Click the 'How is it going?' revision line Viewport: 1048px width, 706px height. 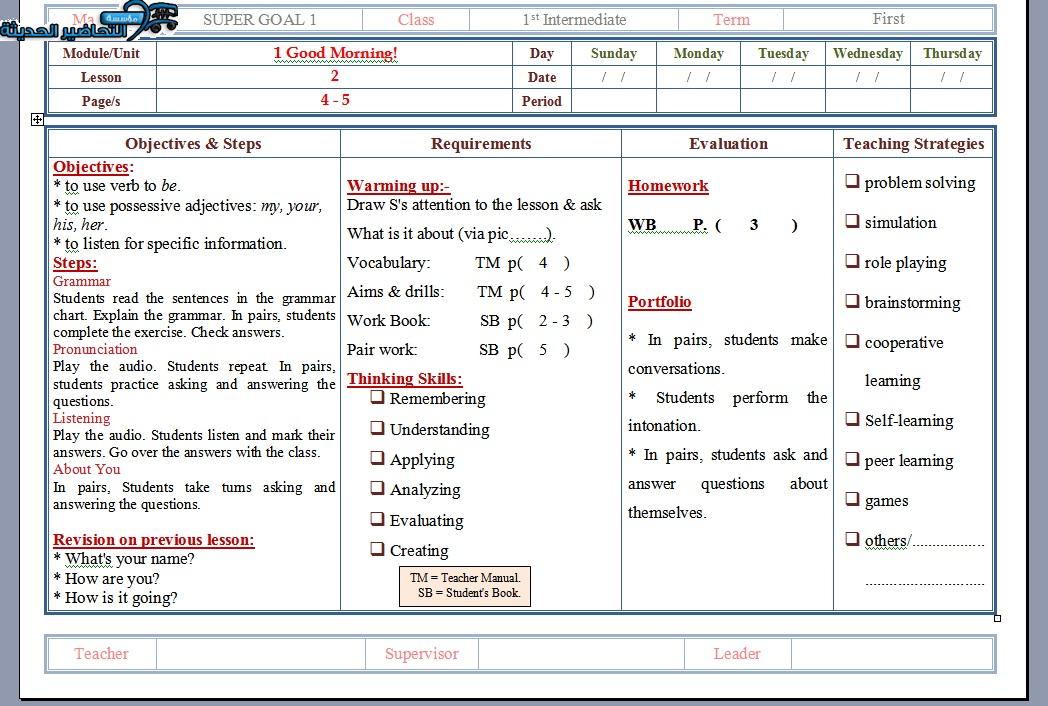115,598
